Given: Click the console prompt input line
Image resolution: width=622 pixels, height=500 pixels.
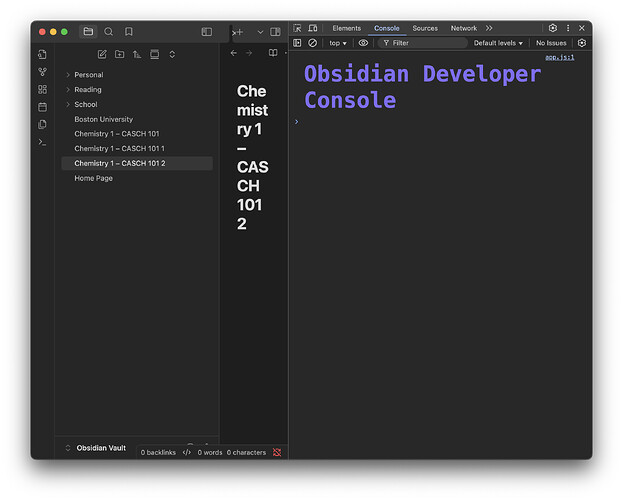Looking at the screenshot, I should coord(440,122).
